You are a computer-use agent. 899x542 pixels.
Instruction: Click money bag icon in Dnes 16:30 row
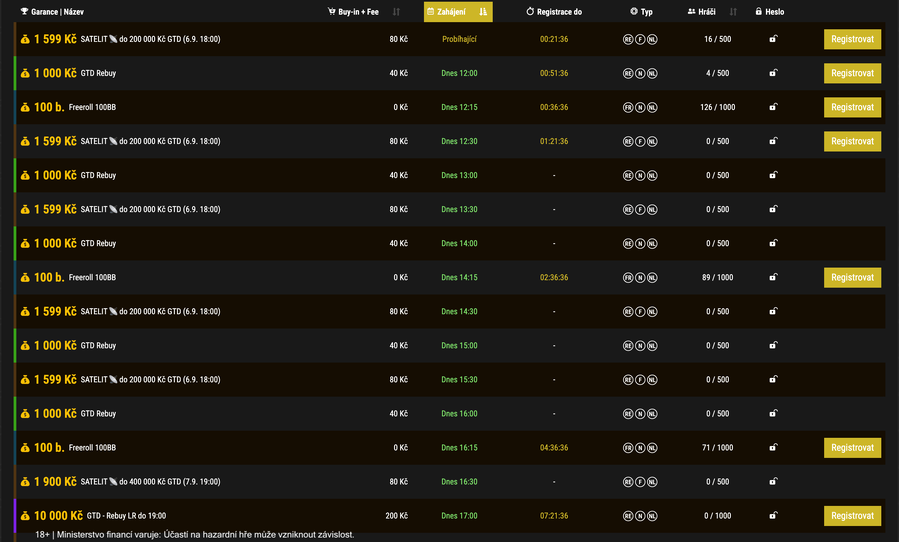(x=25, y=482)
